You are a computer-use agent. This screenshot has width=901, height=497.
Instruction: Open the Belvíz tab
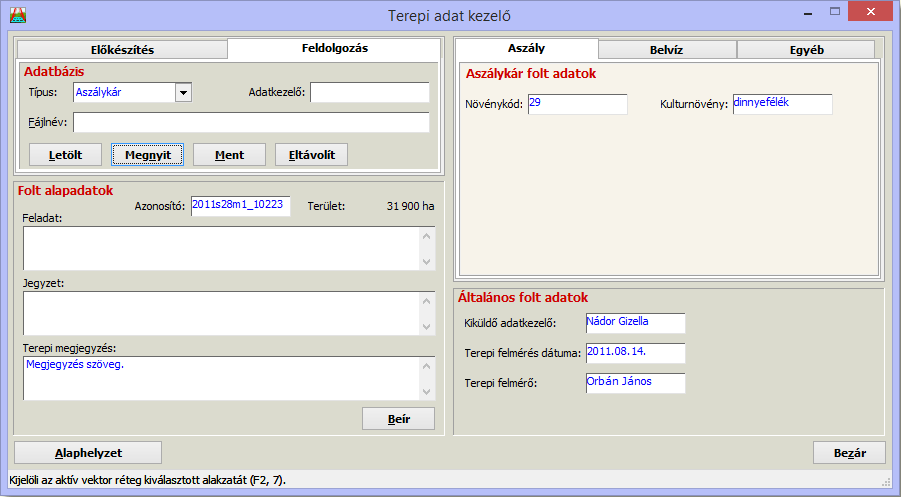pos(667,49)
